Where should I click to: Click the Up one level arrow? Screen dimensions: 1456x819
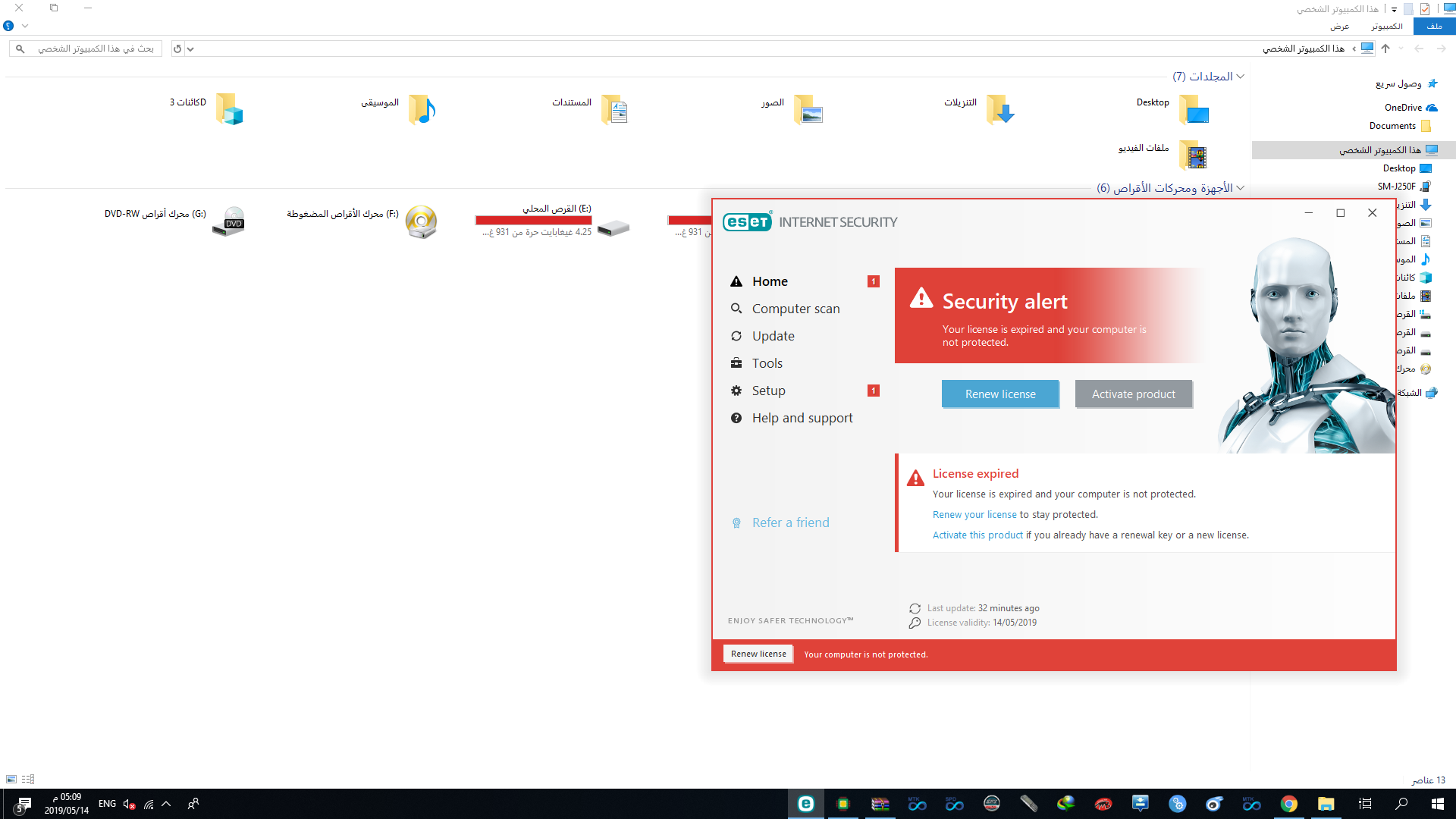tap(1385, 49)
